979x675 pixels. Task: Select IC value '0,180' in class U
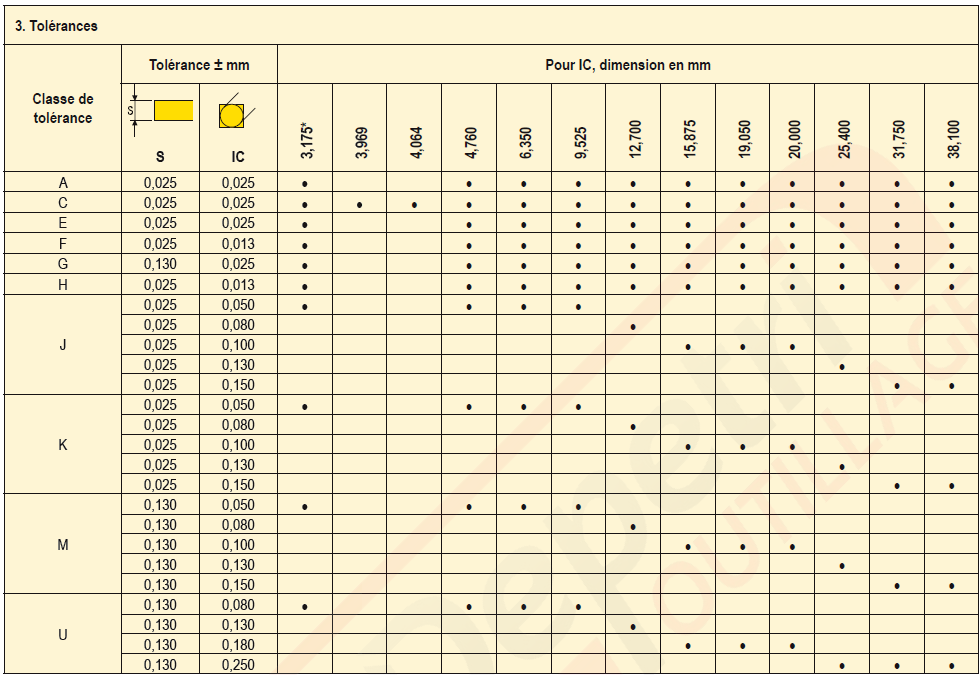[238, 644]
